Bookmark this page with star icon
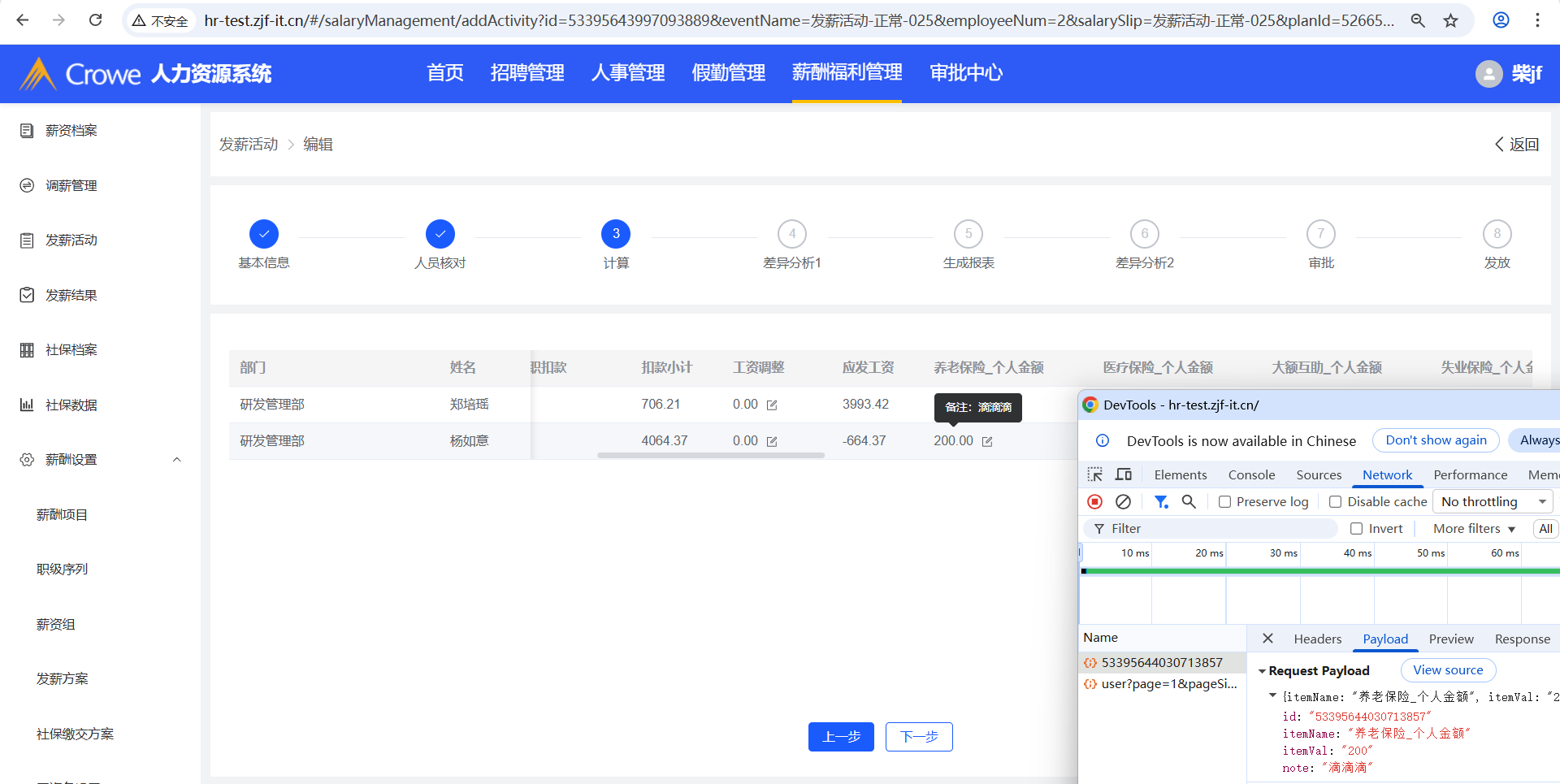The width and height of the screenshot is (1560, 784). (x=1450, y=20)
